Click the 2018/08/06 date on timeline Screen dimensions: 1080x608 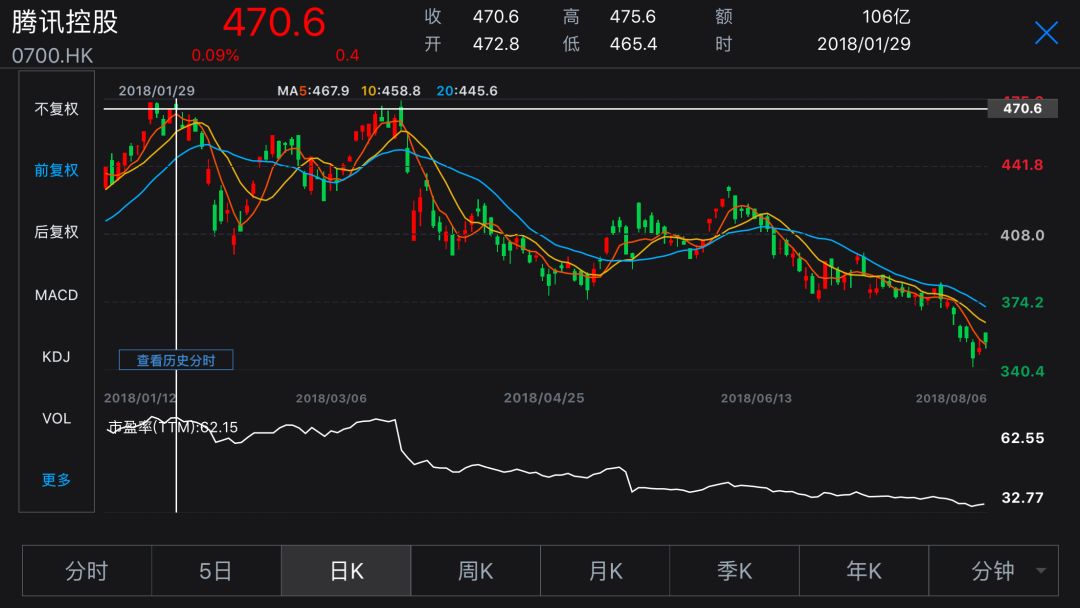pos(951,398)
